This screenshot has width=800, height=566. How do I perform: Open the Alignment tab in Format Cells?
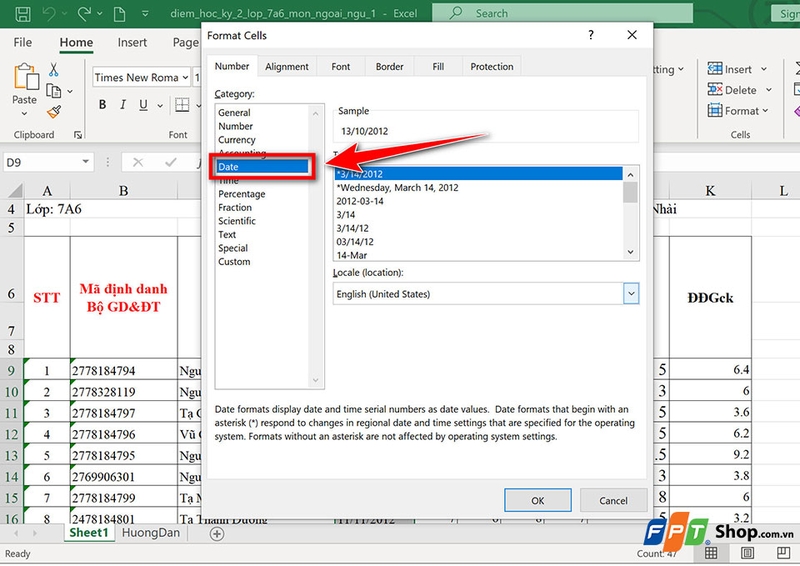287,66
